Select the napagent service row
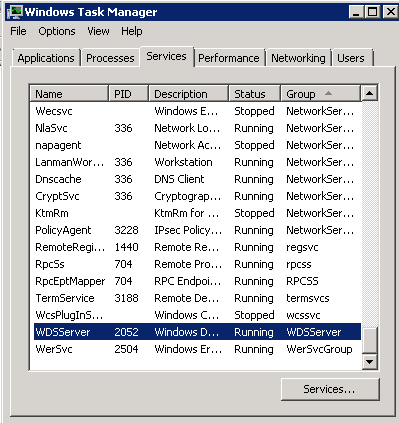399x423 pixels. coord(197,145)
